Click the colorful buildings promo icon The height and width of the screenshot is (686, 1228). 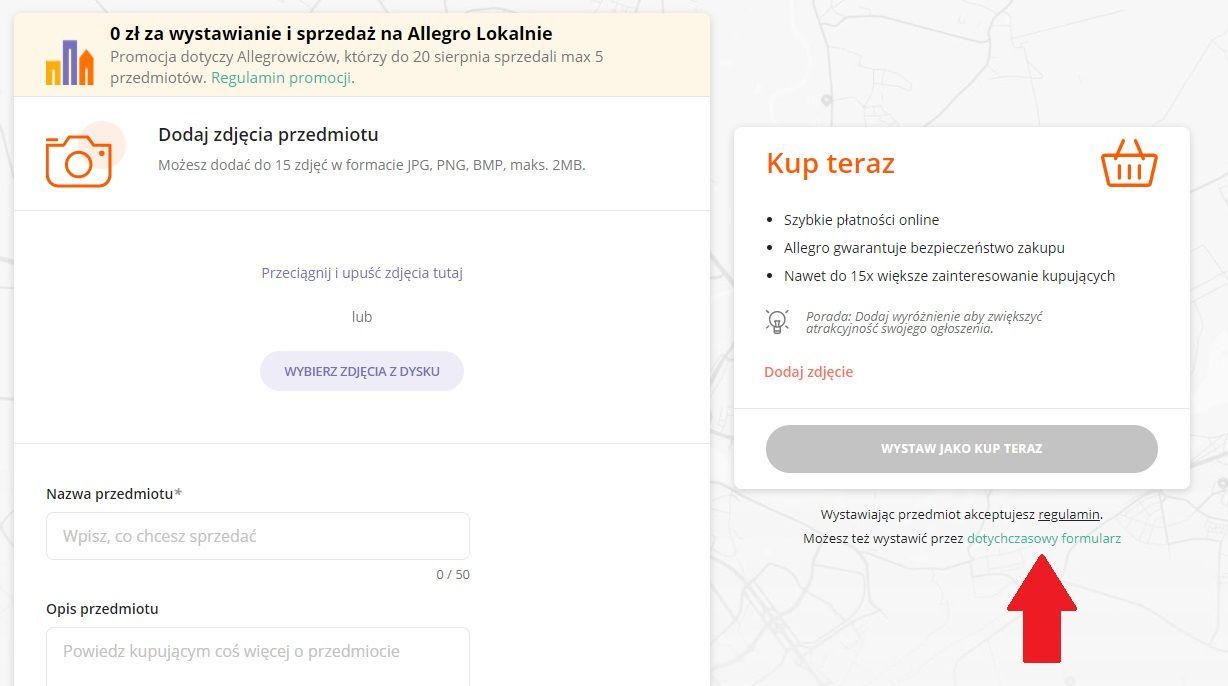69,63
